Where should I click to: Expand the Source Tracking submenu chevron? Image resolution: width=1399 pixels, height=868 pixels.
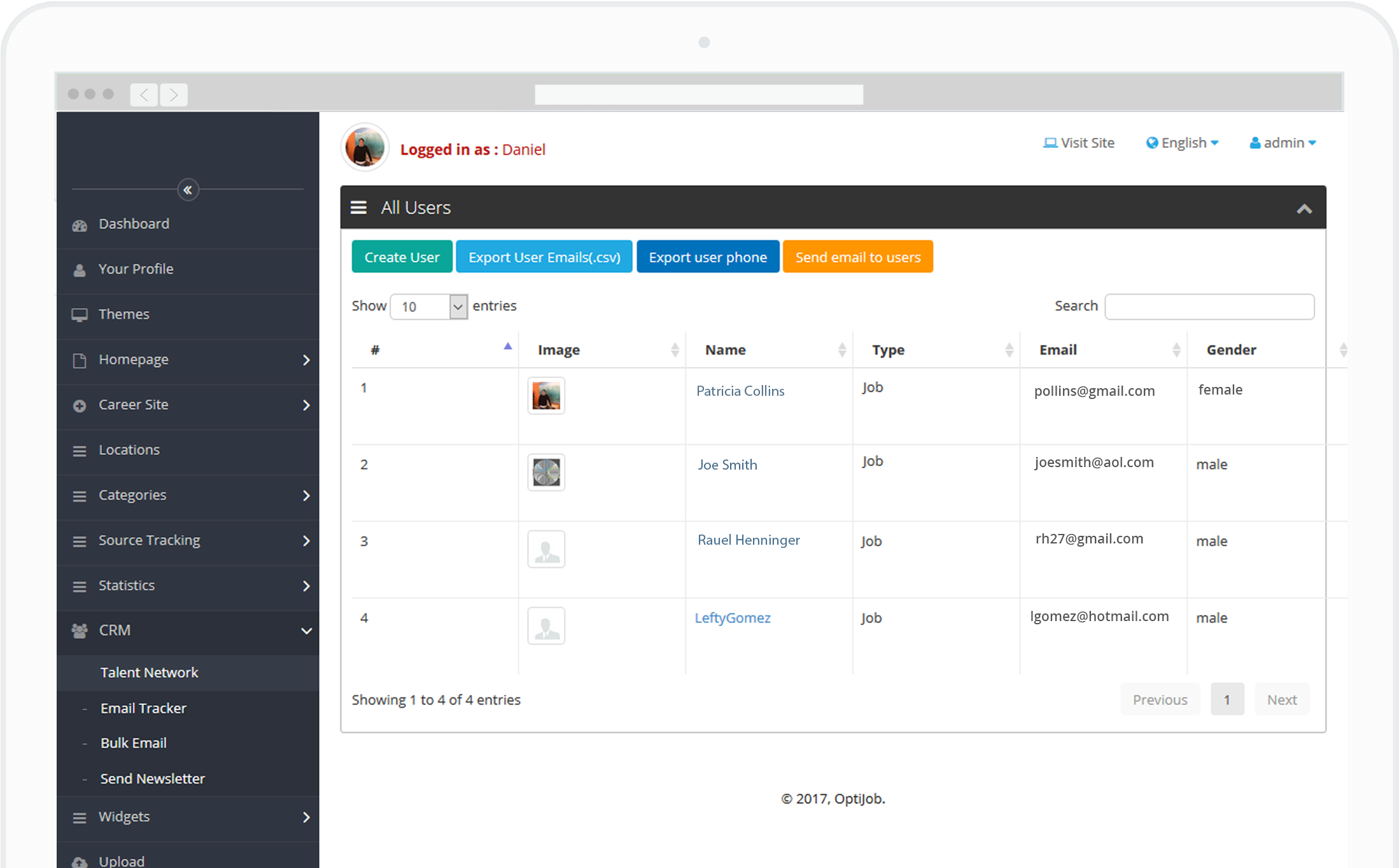pyautogui.click(x=306, y=541)
